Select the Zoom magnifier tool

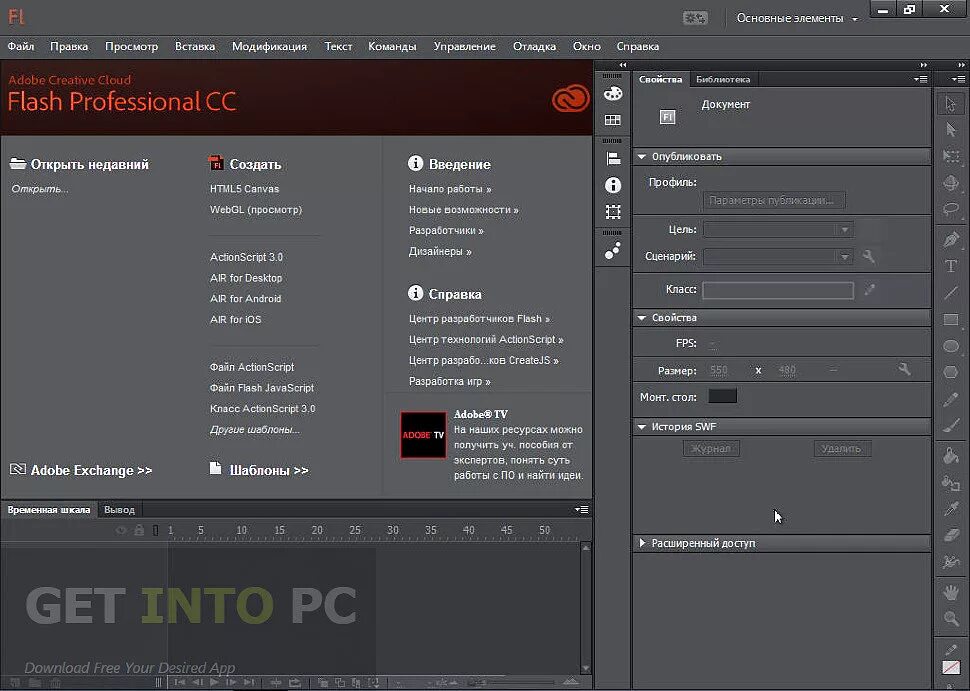click(x=951, y=619)
